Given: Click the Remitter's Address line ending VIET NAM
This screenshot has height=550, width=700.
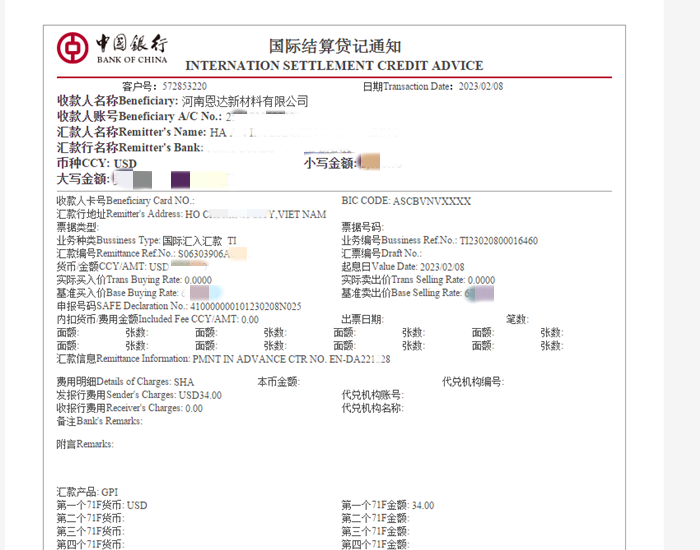Looking at the screenshot, I should pos(192,214).
